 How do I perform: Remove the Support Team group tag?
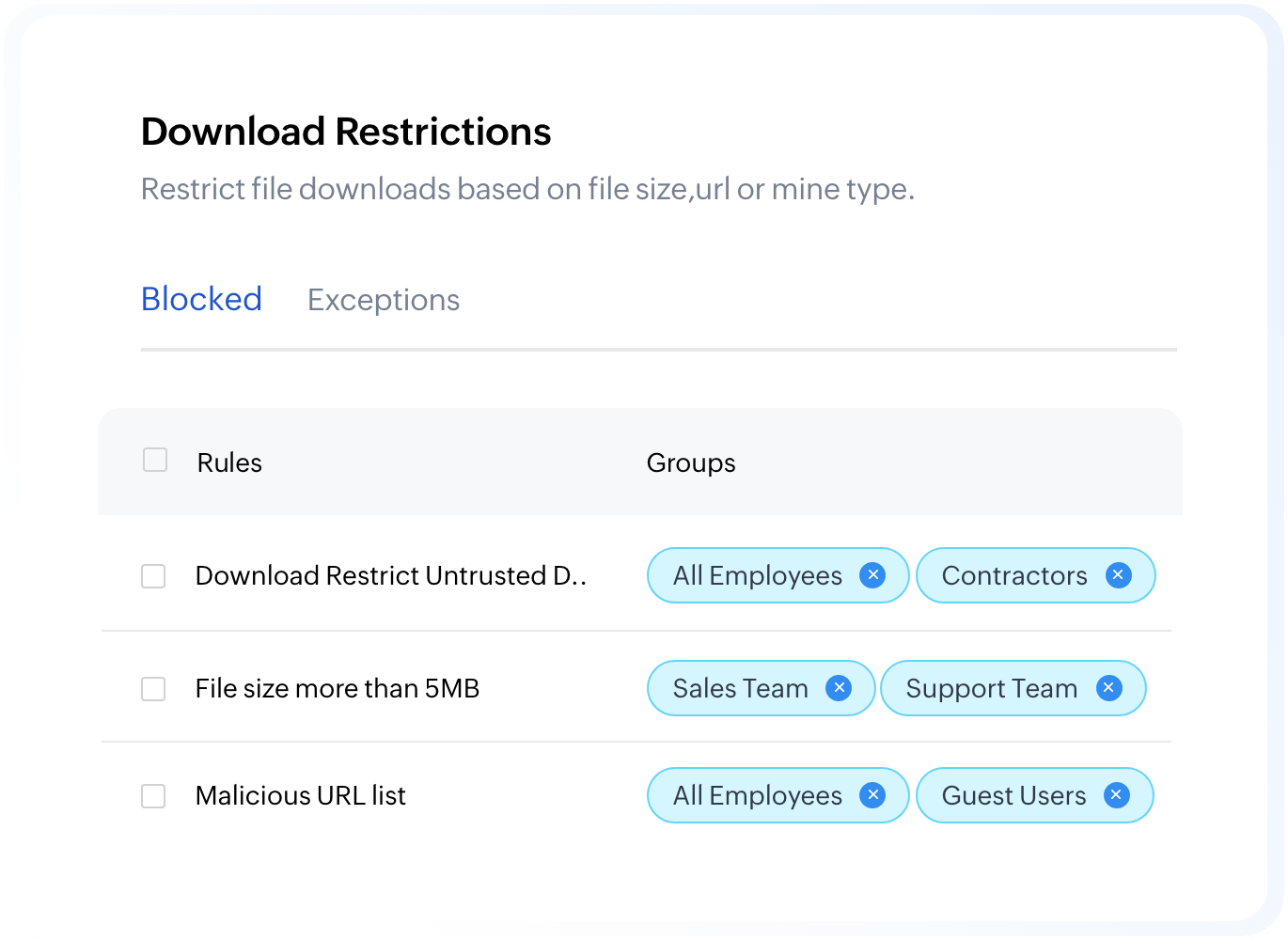[1109, 688]
